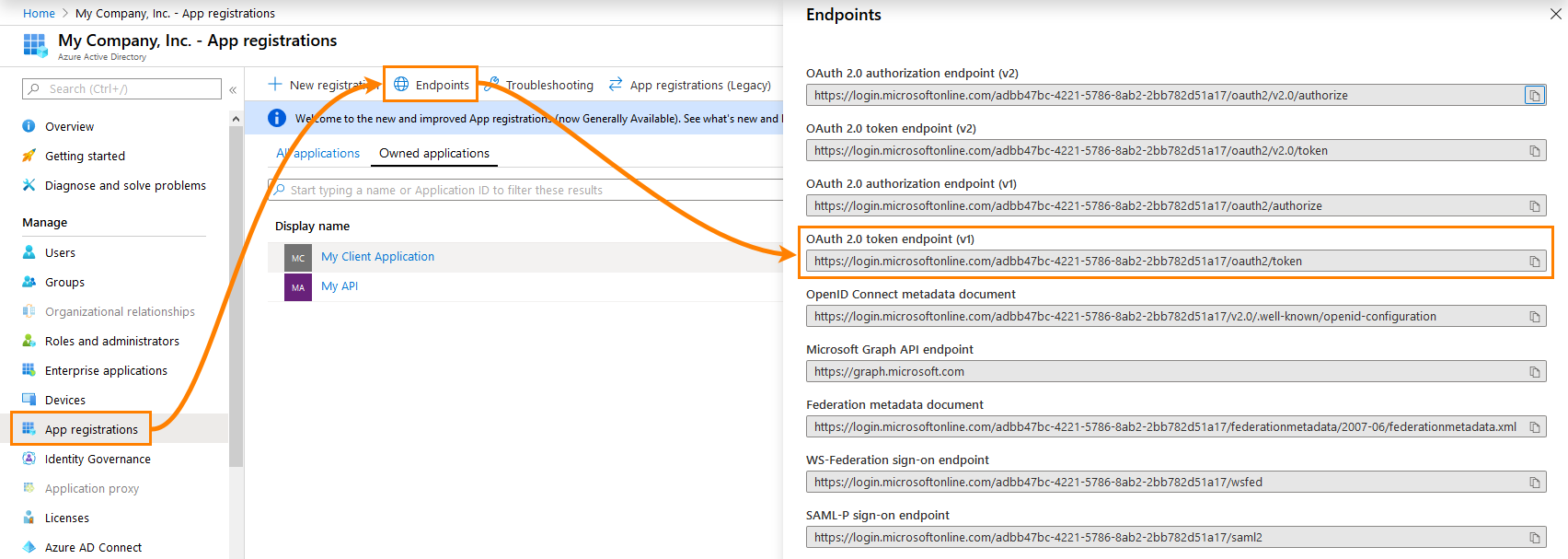
Task: Click the MA avatar for My API
Action: click(x=298, y=287)
